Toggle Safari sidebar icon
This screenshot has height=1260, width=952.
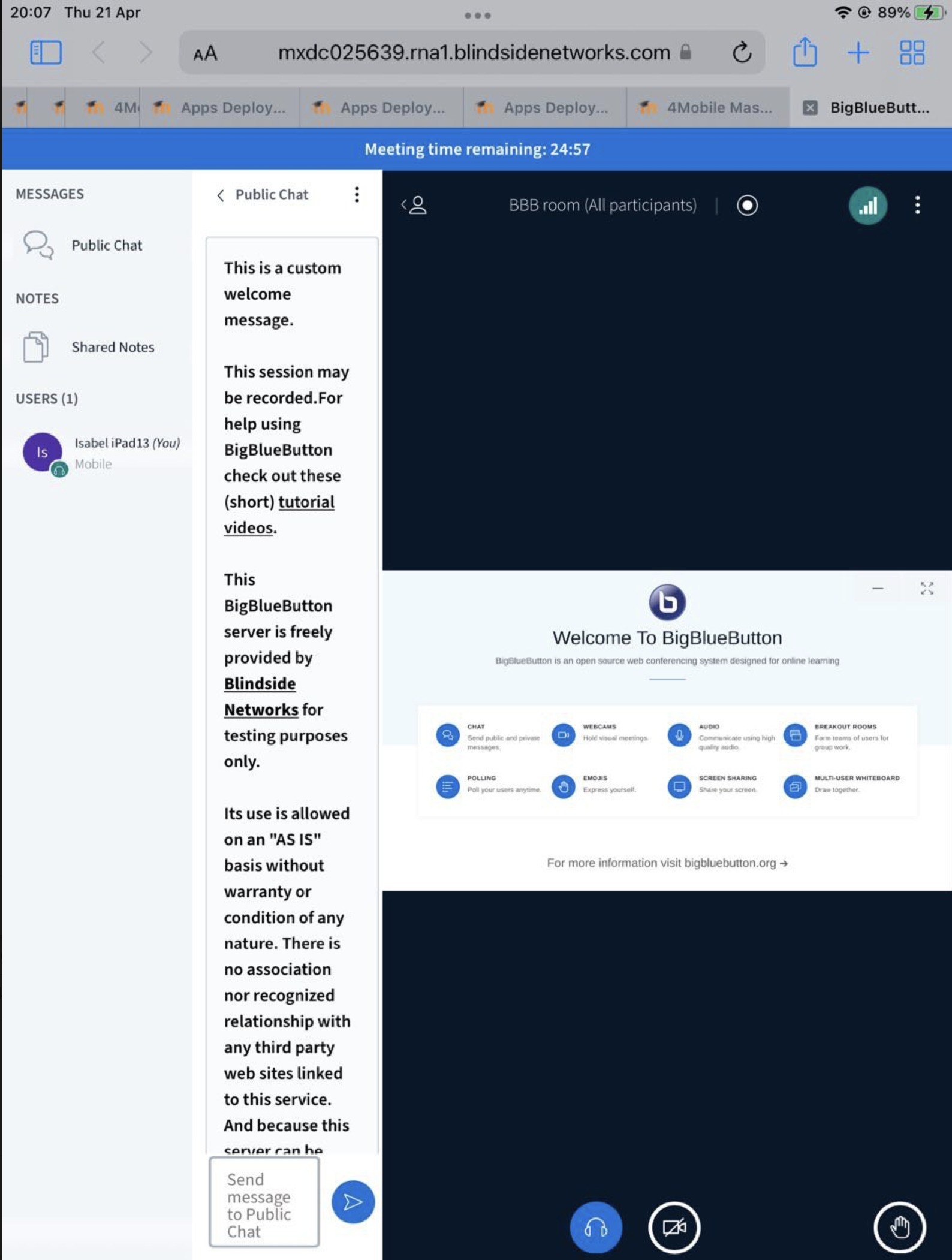[46, 53]
